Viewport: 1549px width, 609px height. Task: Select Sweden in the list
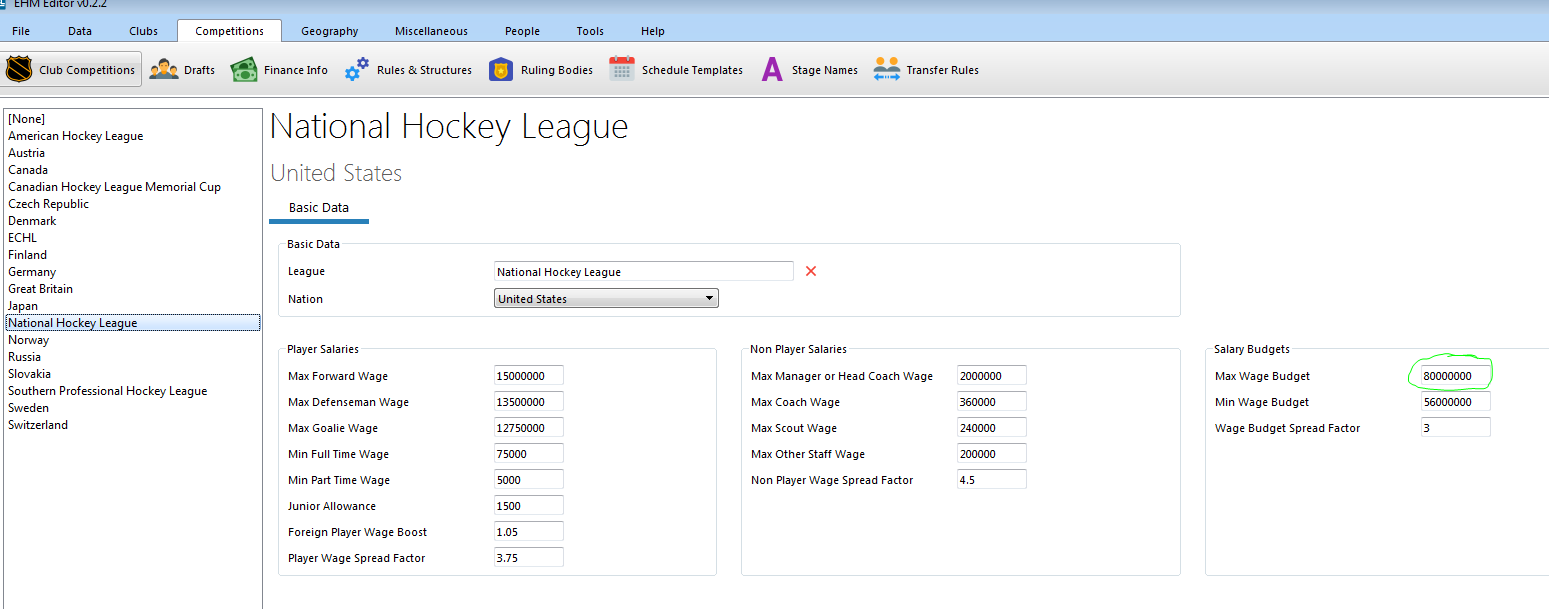pyautogui.click(x=132, y=408)
